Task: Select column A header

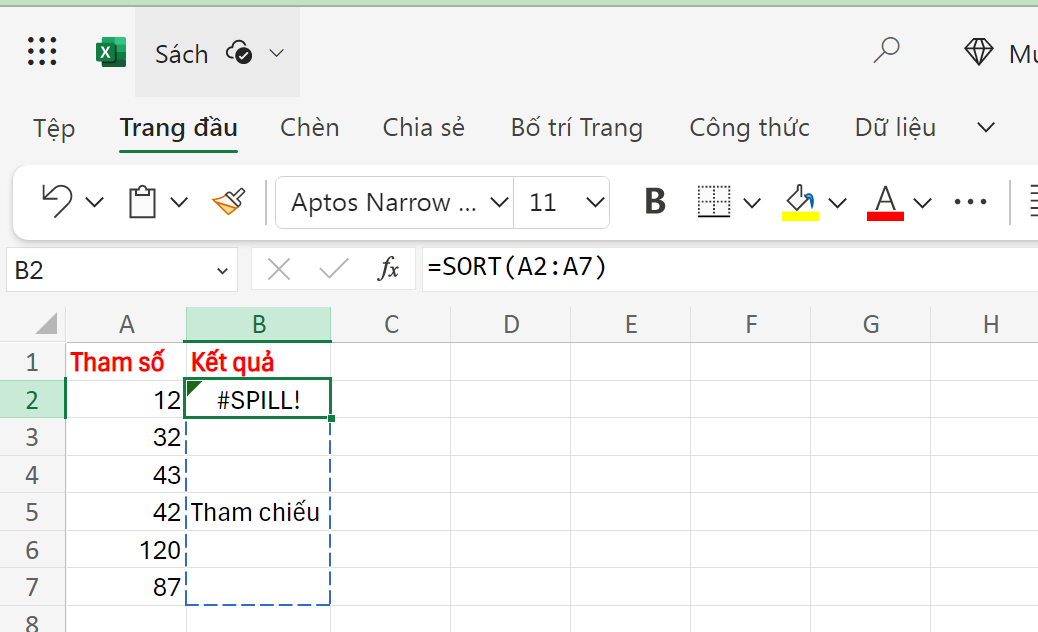Action: 126,324
